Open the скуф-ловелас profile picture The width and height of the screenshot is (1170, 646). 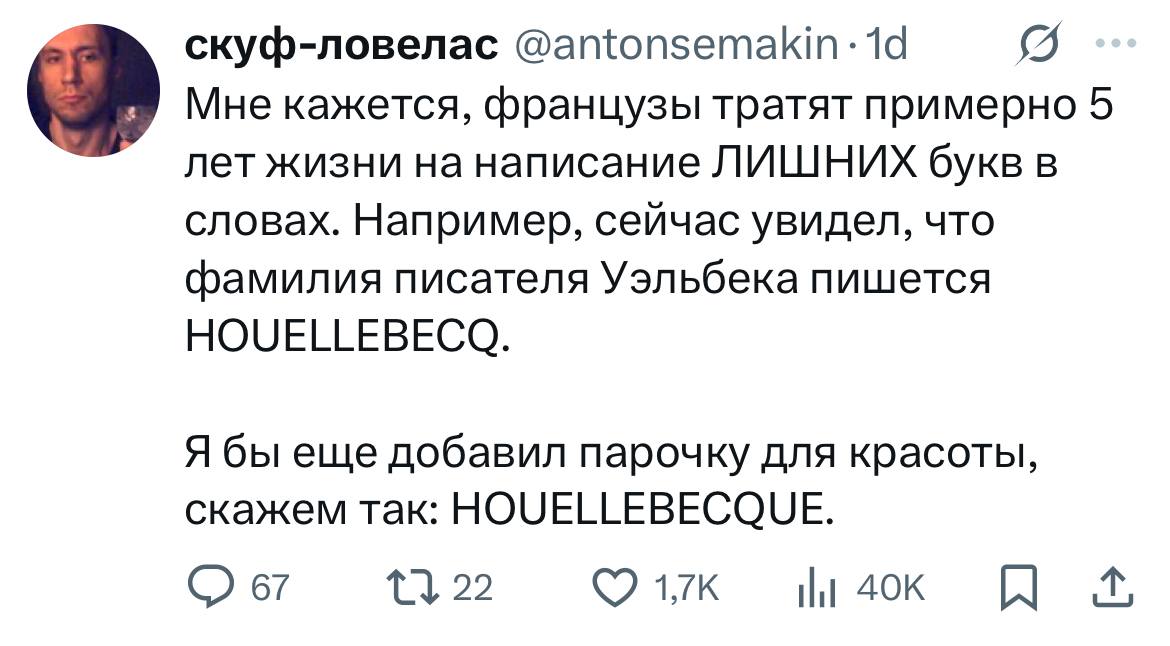coord(91,91)
